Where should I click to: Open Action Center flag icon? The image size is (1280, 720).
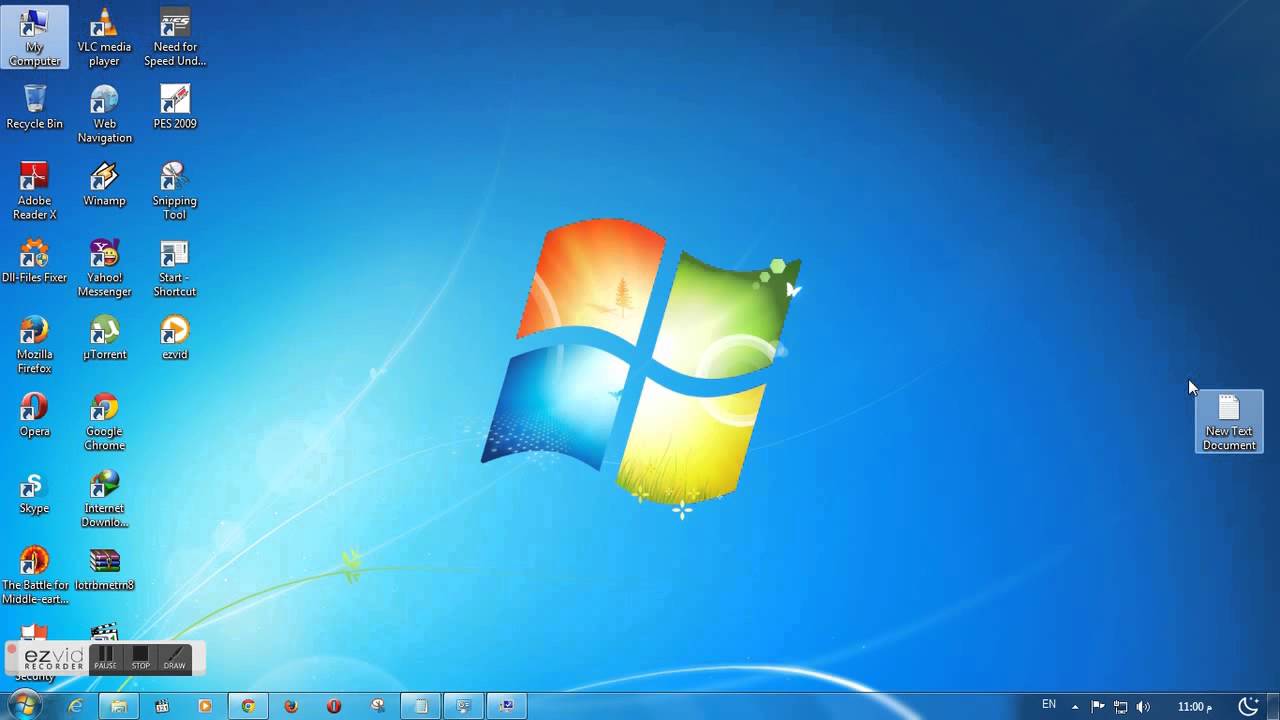point(1097,707)
